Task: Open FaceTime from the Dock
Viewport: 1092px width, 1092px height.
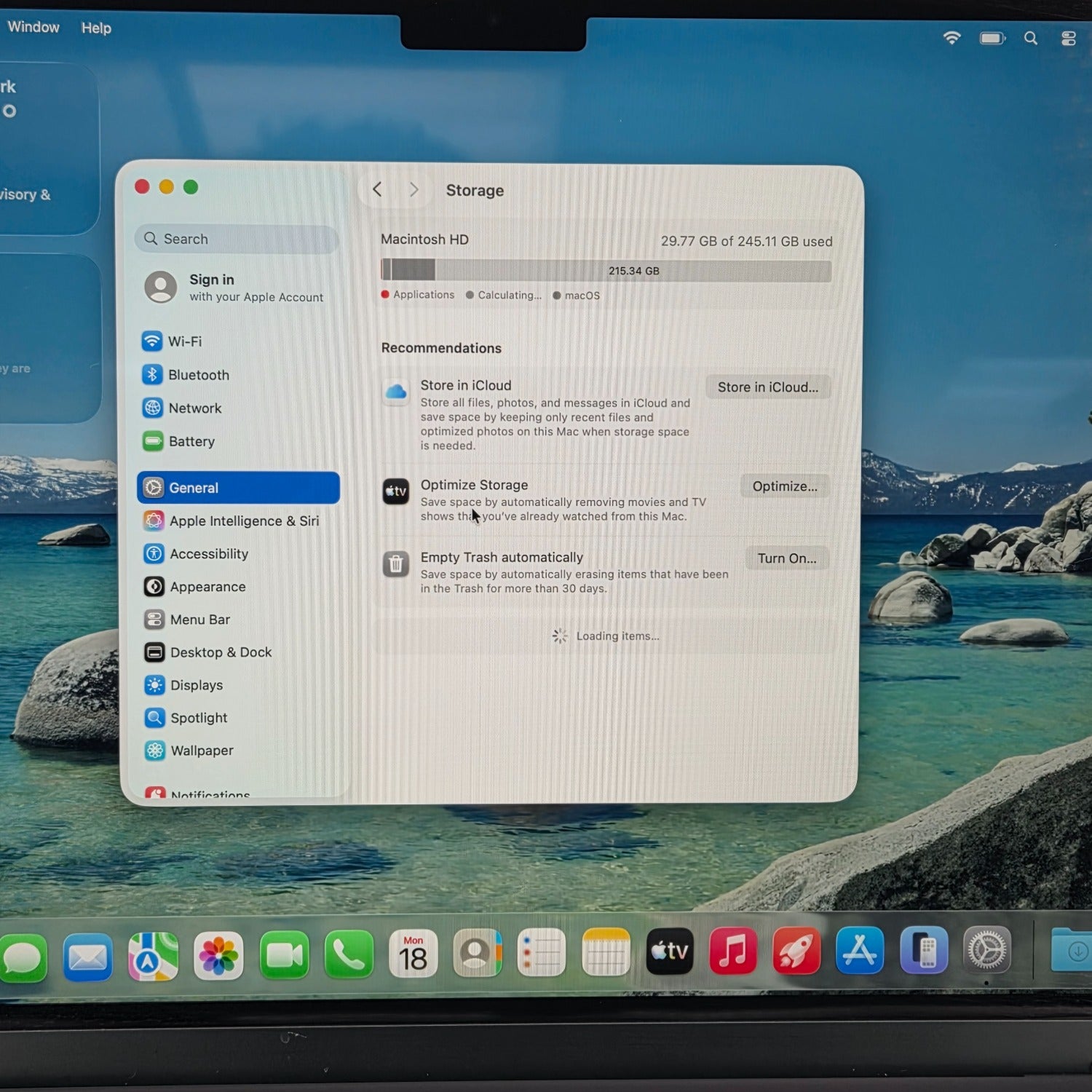Action: click(284, 954)
